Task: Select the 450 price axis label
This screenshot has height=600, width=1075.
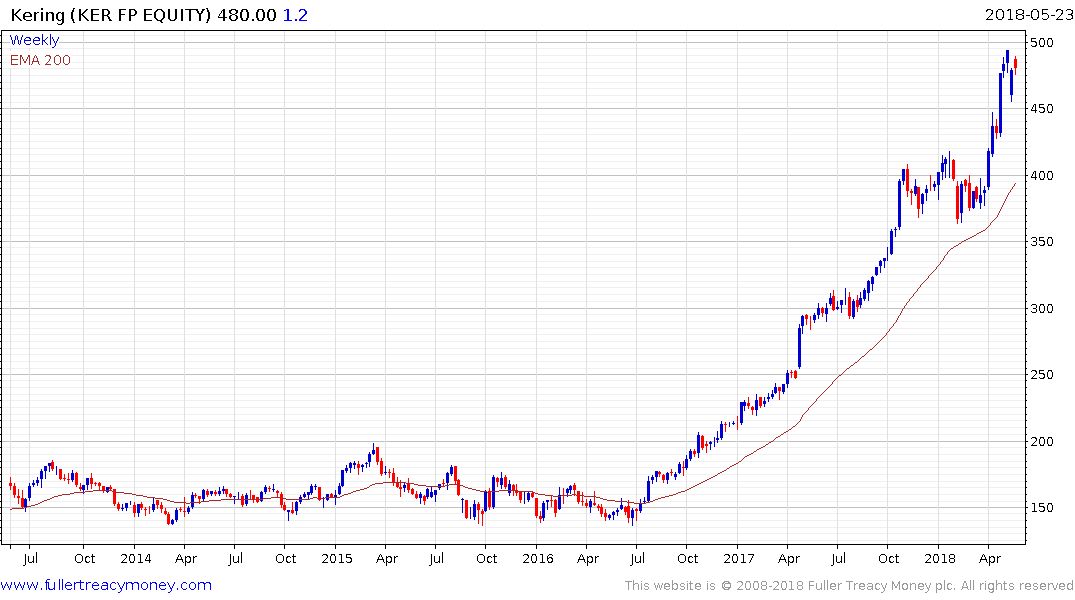Action: (1041, 108)
